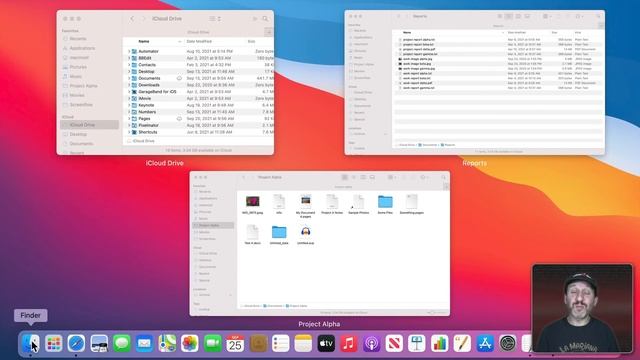Expand the Documents folder in iCloud Drive list

click(x=129, y=78)
